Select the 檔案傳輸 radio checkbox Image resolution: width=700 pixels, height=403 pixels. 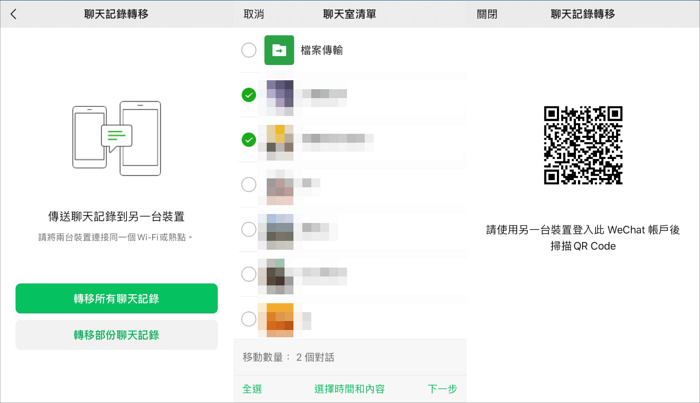pyautogui.click(x=249, y=50)
